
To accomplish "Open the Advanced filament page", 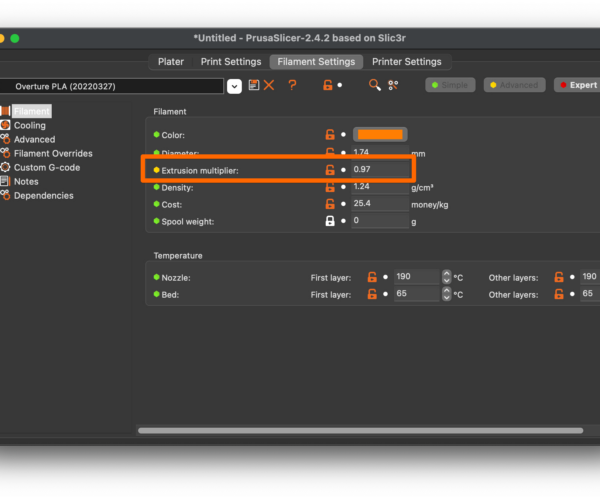I will pos(34,140).
